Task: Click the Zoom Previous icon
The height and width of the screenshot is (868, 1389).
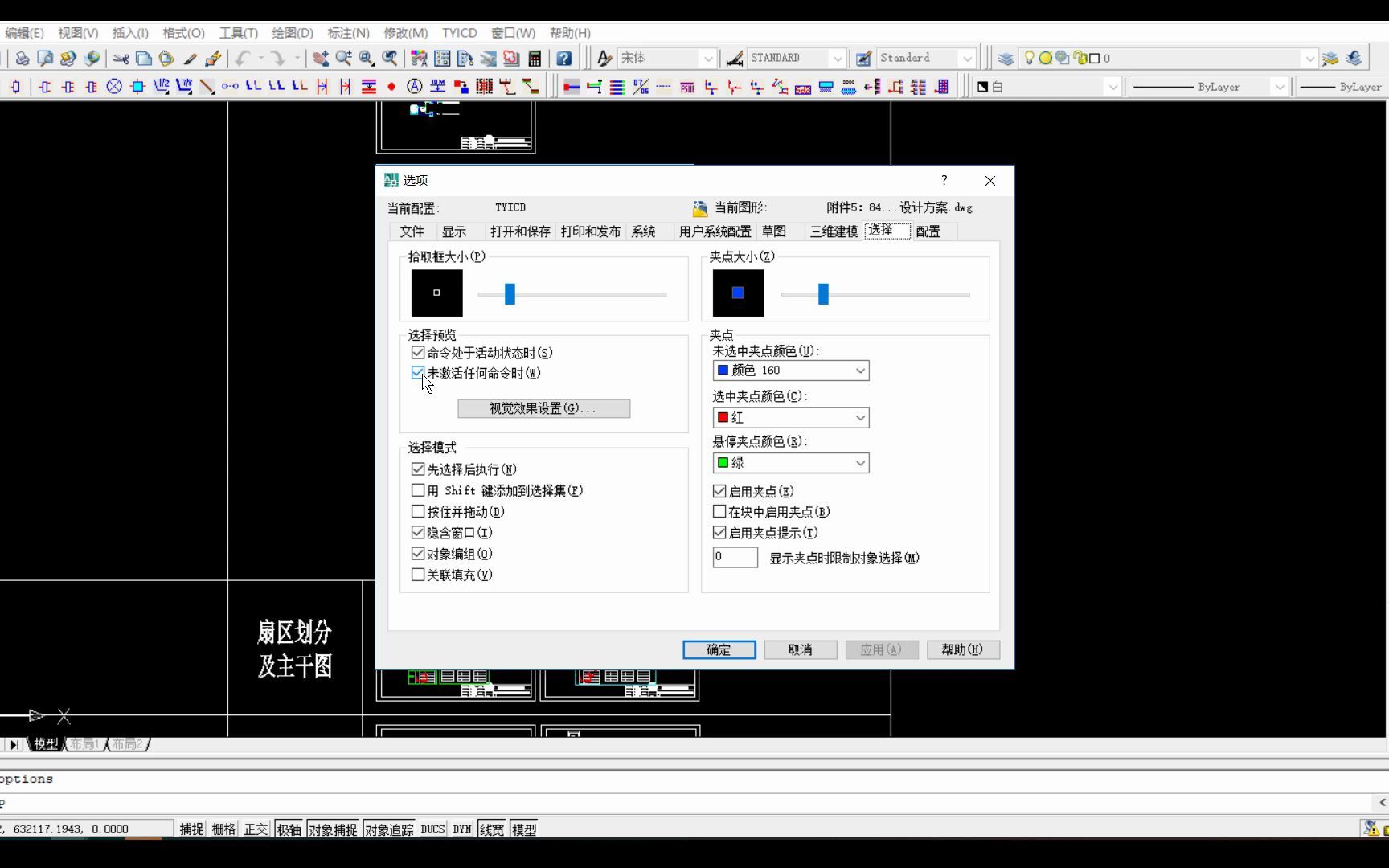Action: click(390, 58)
